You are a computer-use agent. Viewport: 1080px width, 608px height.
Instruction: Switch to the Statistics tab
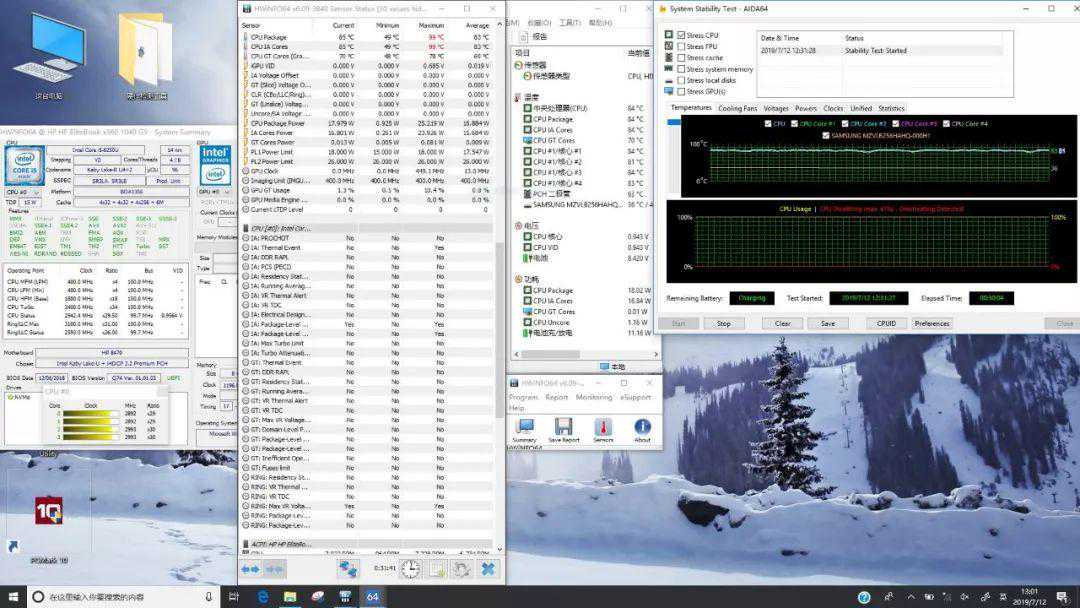[890, 108]
